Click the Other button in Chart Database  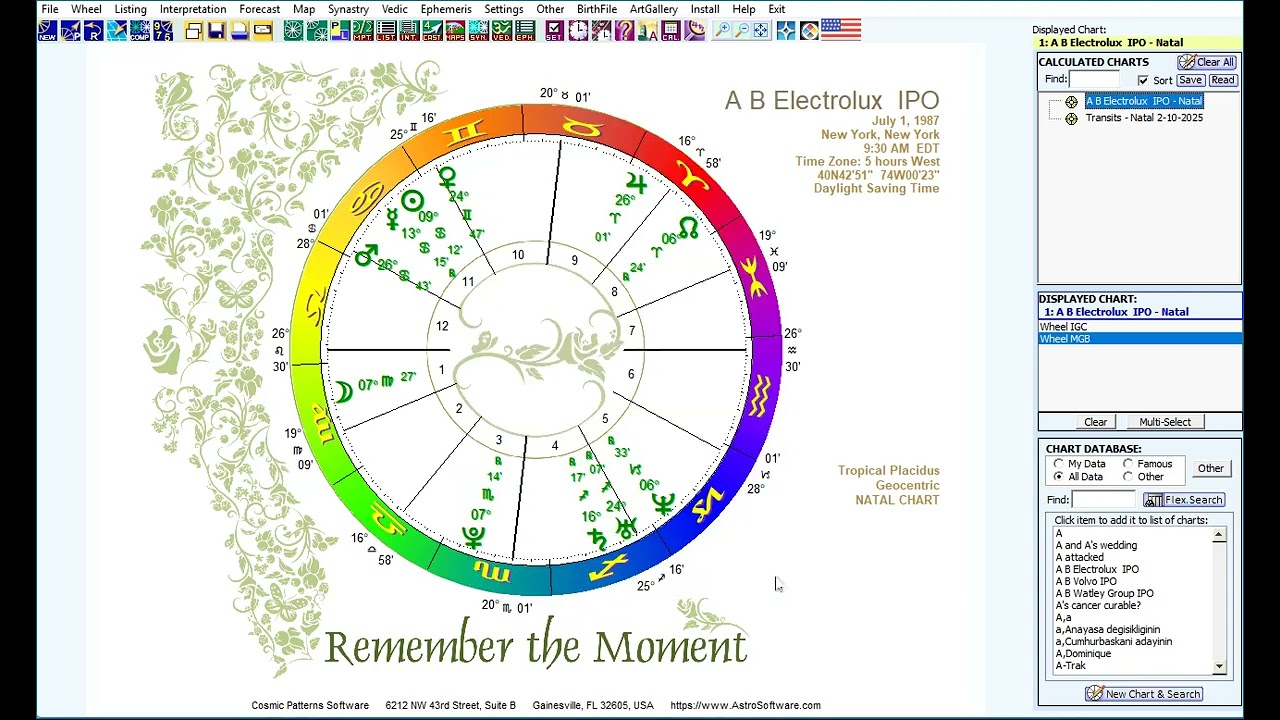[x=1210, y=468]
